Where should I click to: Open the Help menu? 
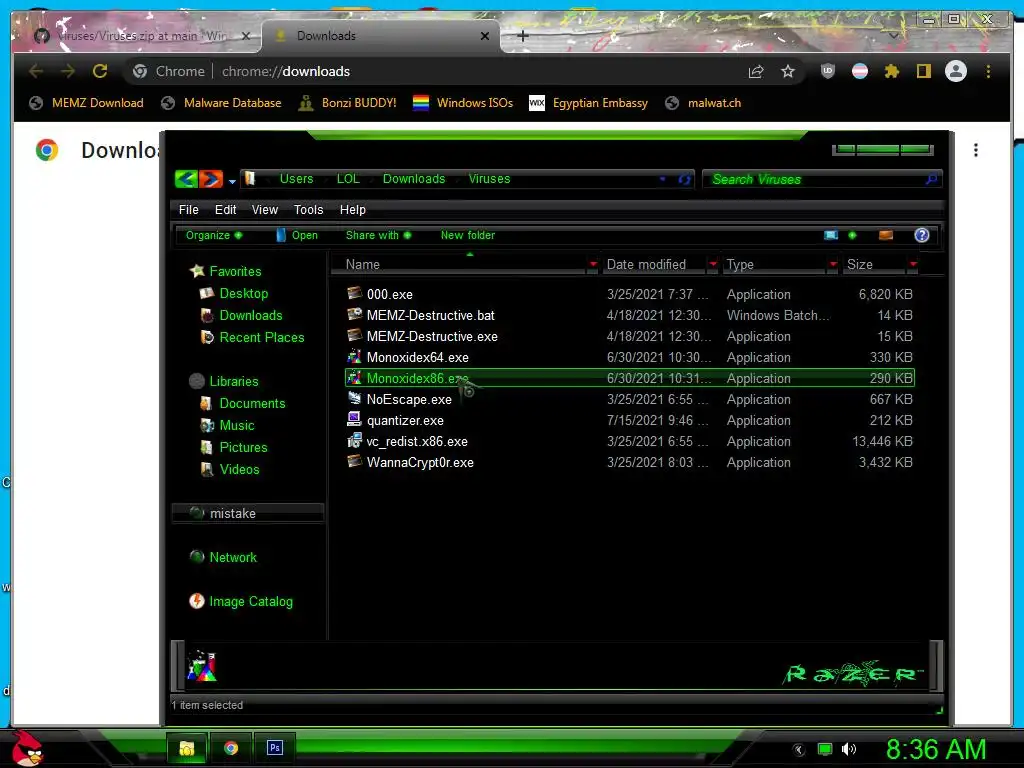pos(353,210)
